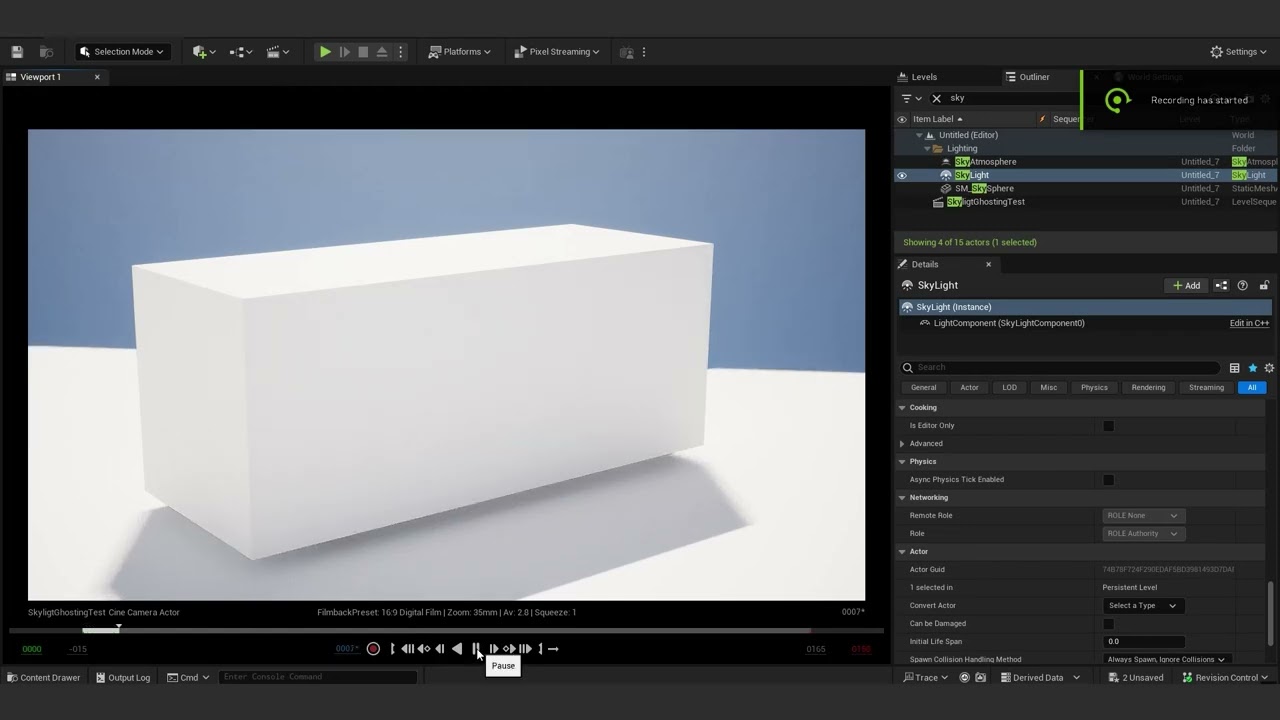Click the Details search field
This screenshot has width=1280, height=720.
[1060, 368]
